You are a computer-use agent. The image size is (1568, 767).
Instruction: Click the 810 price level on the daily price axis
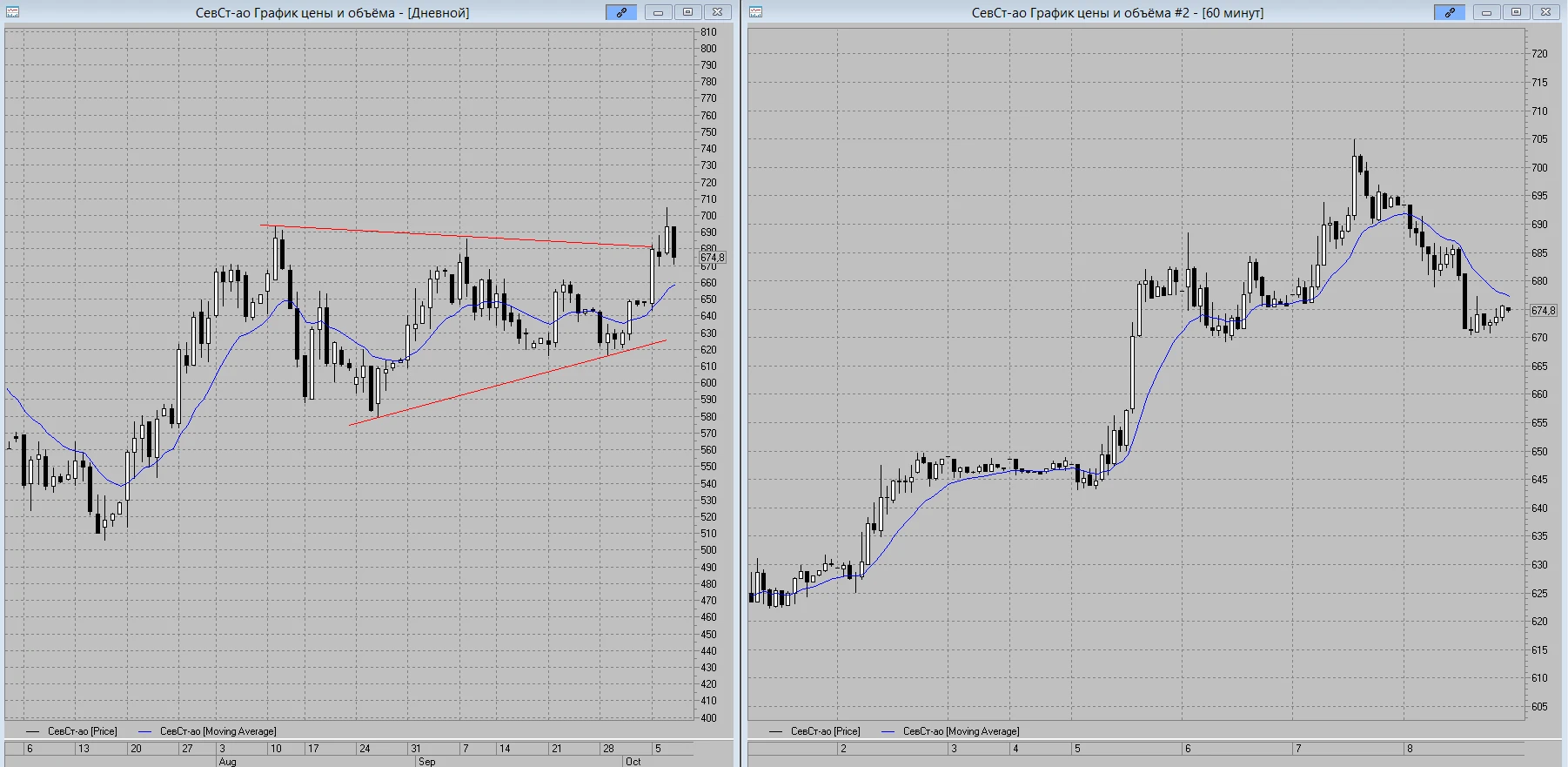coord(708,32)
